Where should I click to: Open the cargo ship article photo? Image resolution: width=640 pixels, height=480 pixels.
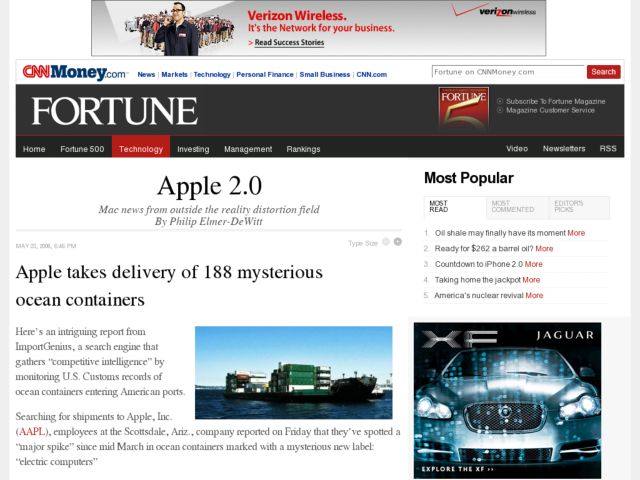click(293, 372)
